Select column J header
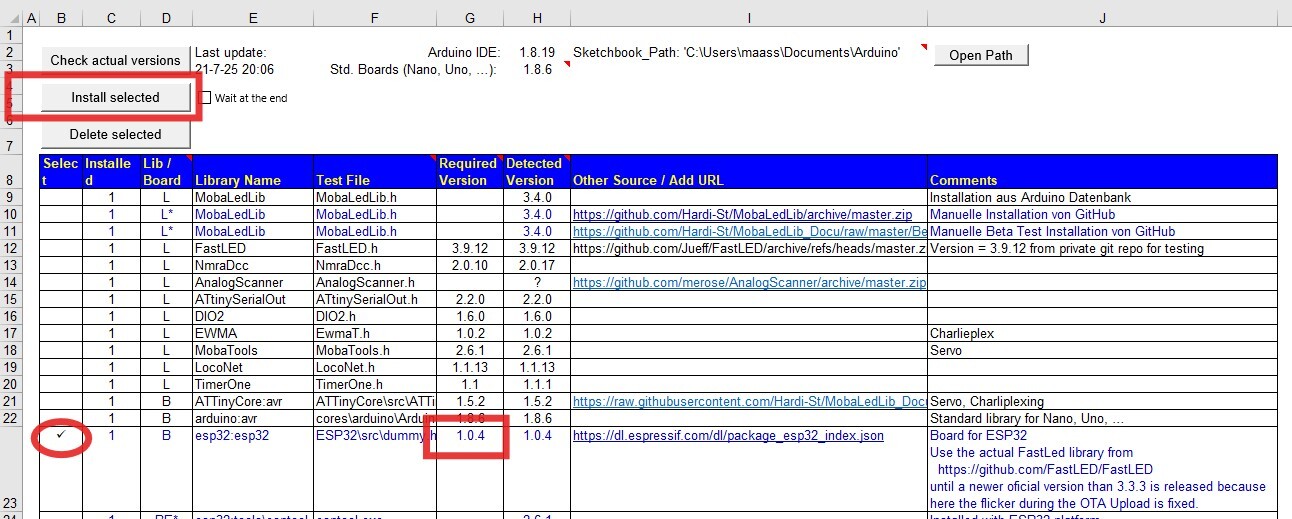The height and width of the screenshot is (519, 1292). (1101, 18)
